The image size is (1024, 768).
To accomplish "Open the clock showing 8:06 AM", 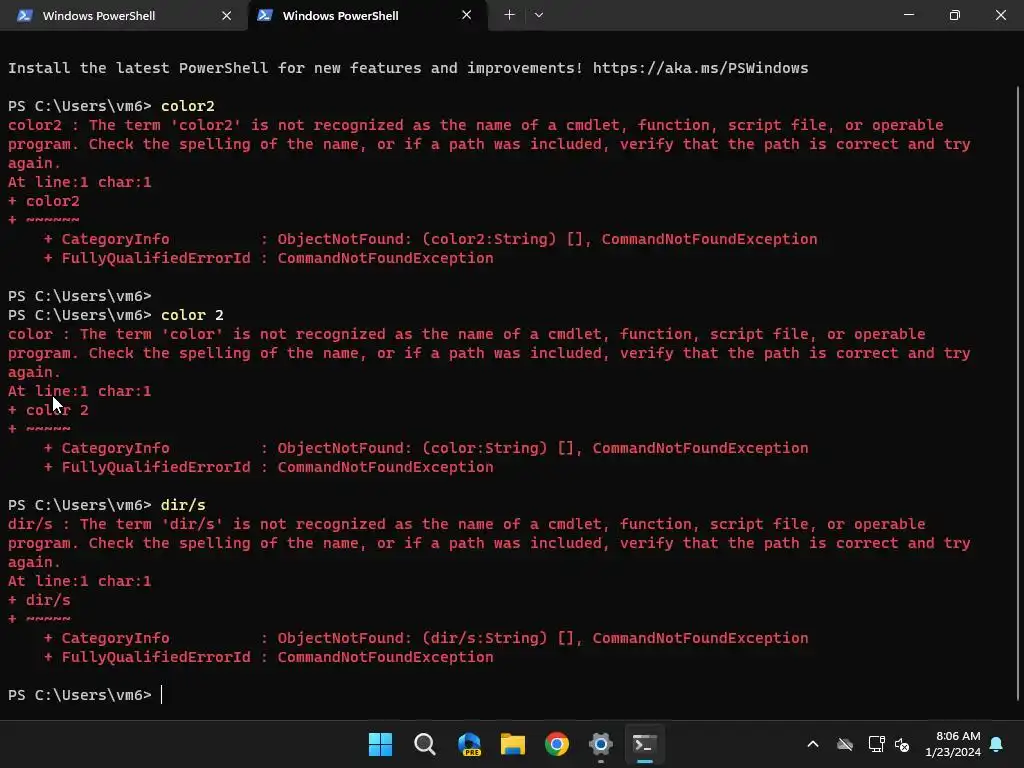I will coord(953,744).
